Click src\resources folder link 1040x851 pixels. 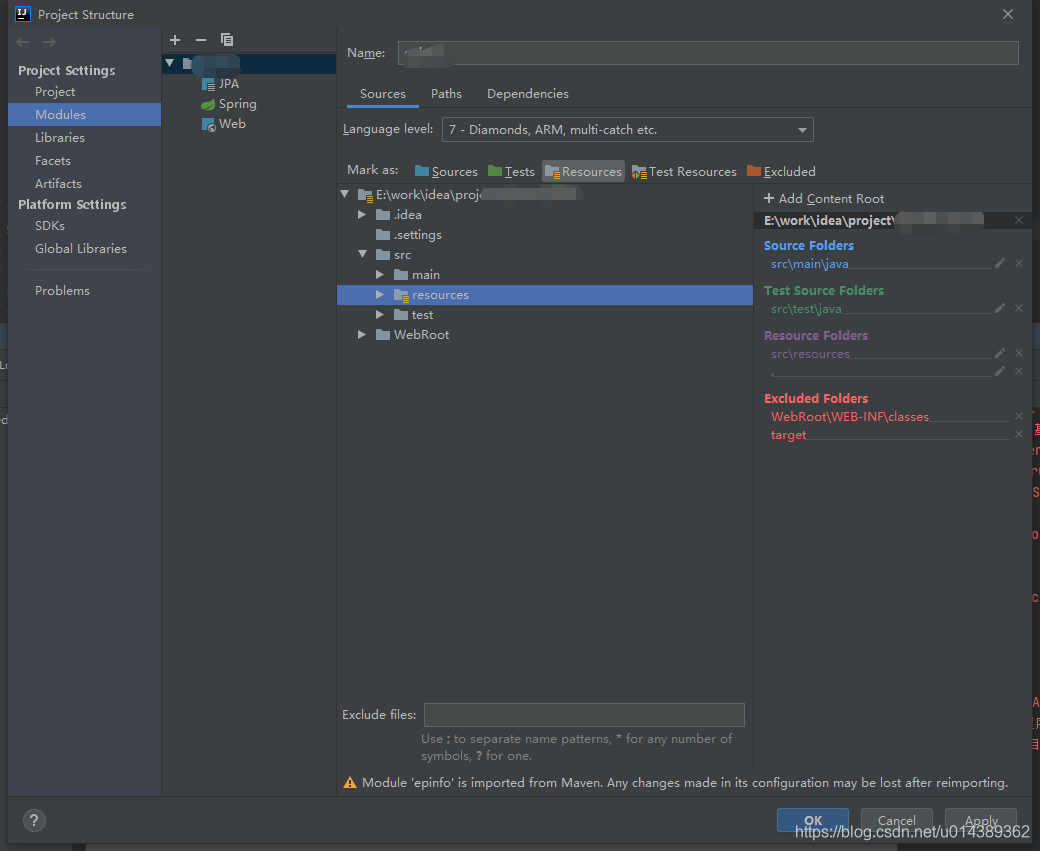[x=811, y=354]
